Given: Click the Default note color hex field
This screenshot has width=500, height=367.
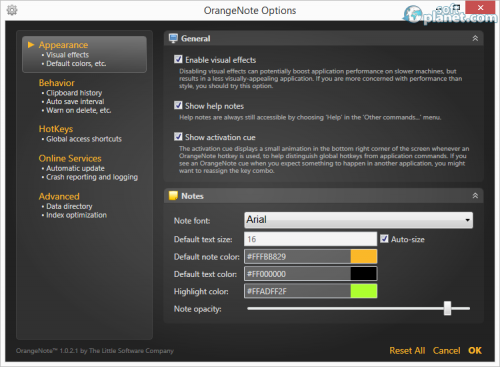Looking at the screenshot, I should pyautogui.click(x=298, y=257).
